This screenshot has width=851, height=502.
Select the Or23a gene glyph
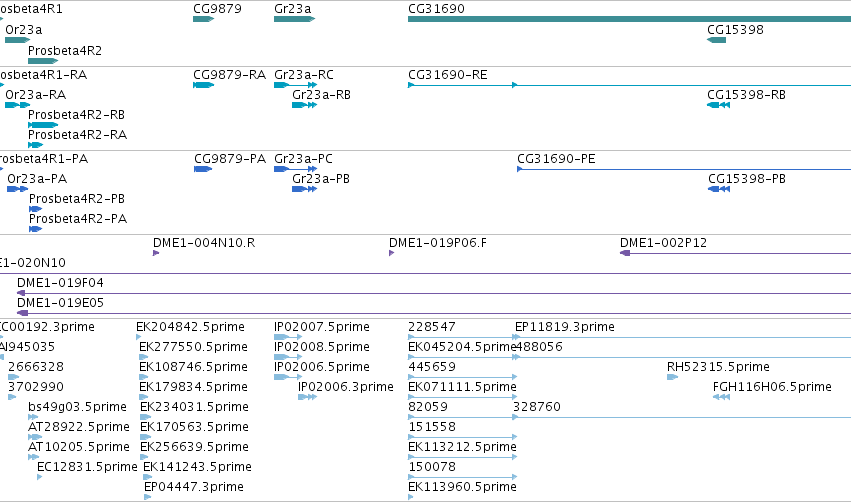pyautogui.click(x=17, y=40)
